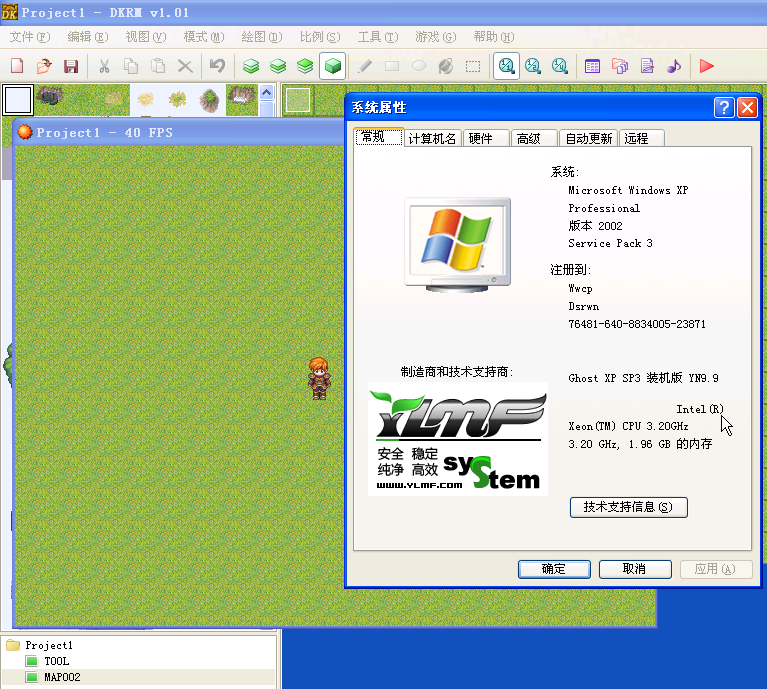Switch to the 高级 tab
The image size is (767, 689).
pyautogui.click(x=534, y=138)
